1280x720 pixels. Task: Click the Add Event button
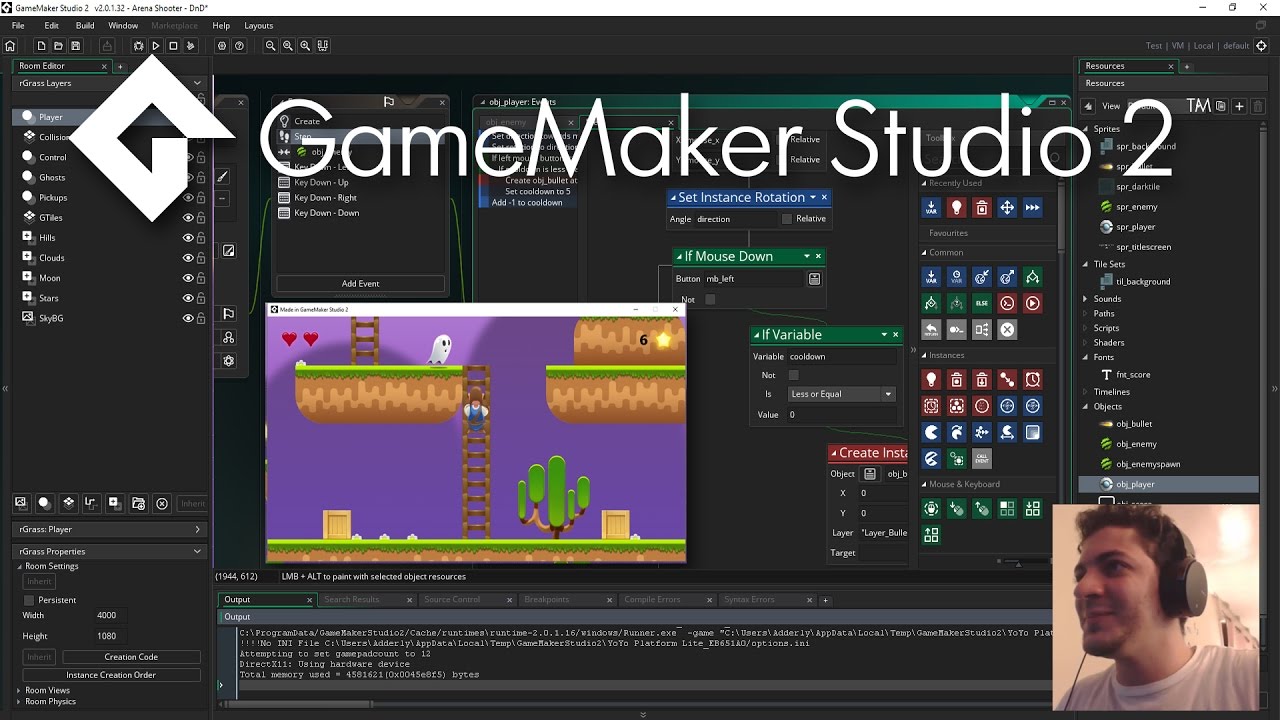(x=361, y=283)
